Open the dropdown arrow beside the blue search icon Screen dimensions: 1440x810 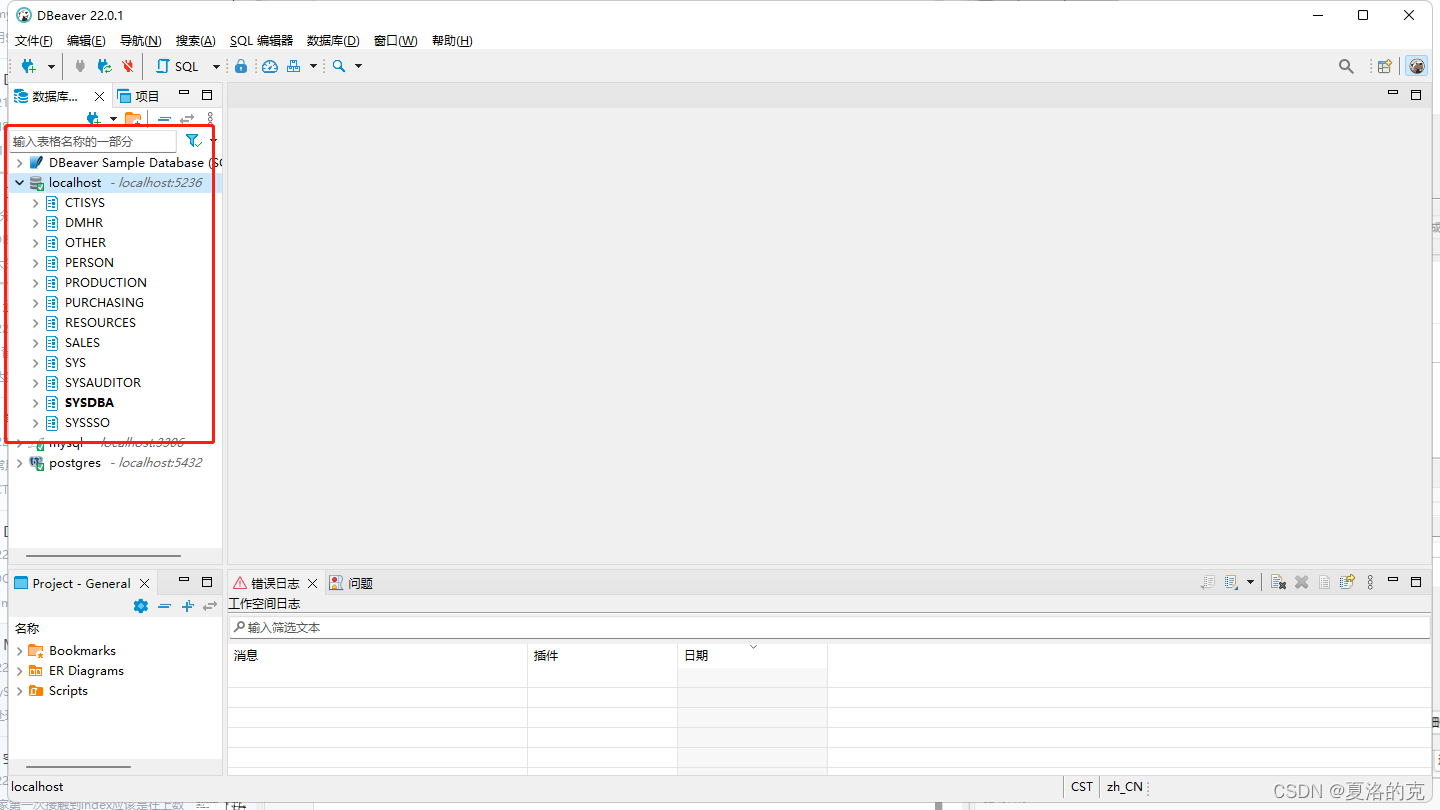(358, 67)
